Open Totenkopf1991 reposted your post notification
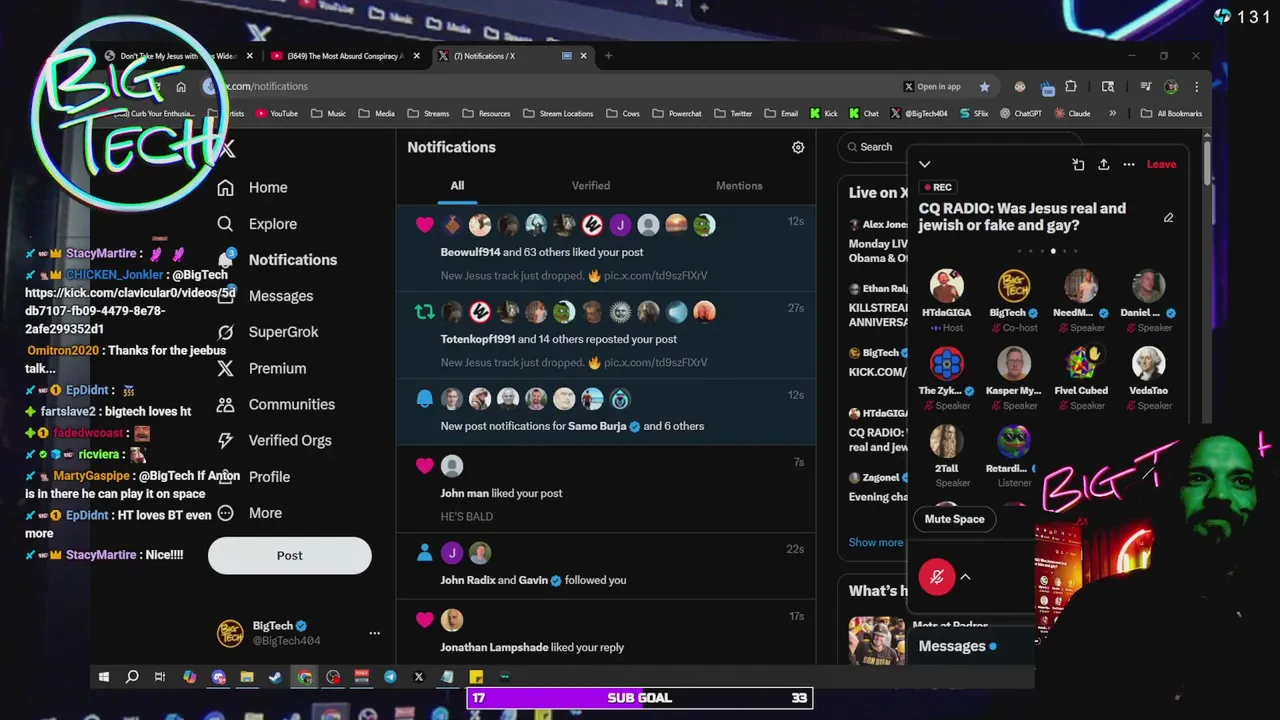 (x=606, y=335)
